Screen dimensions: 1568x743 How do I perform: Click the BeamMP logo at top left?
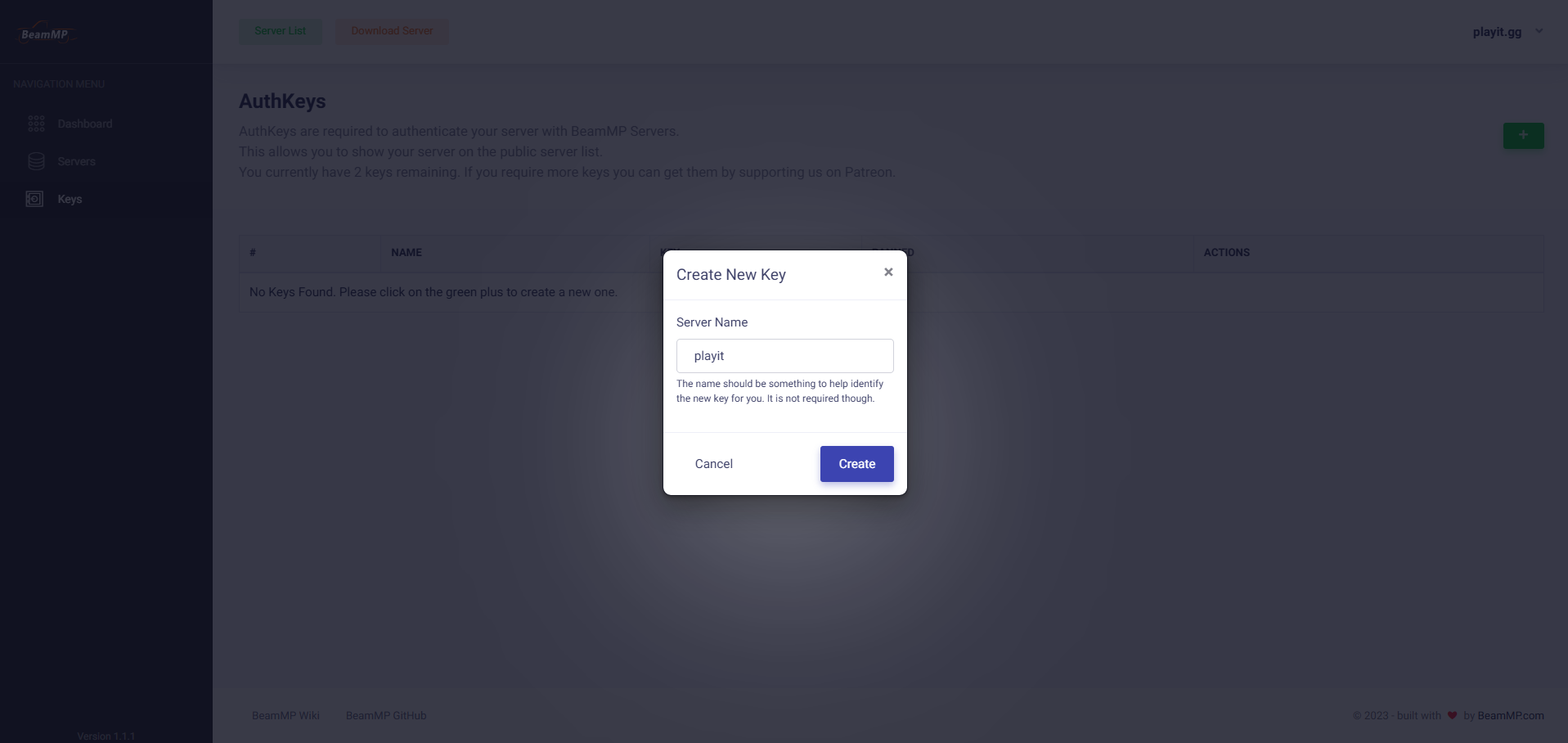pyautogui.click(x=47, y=32)
